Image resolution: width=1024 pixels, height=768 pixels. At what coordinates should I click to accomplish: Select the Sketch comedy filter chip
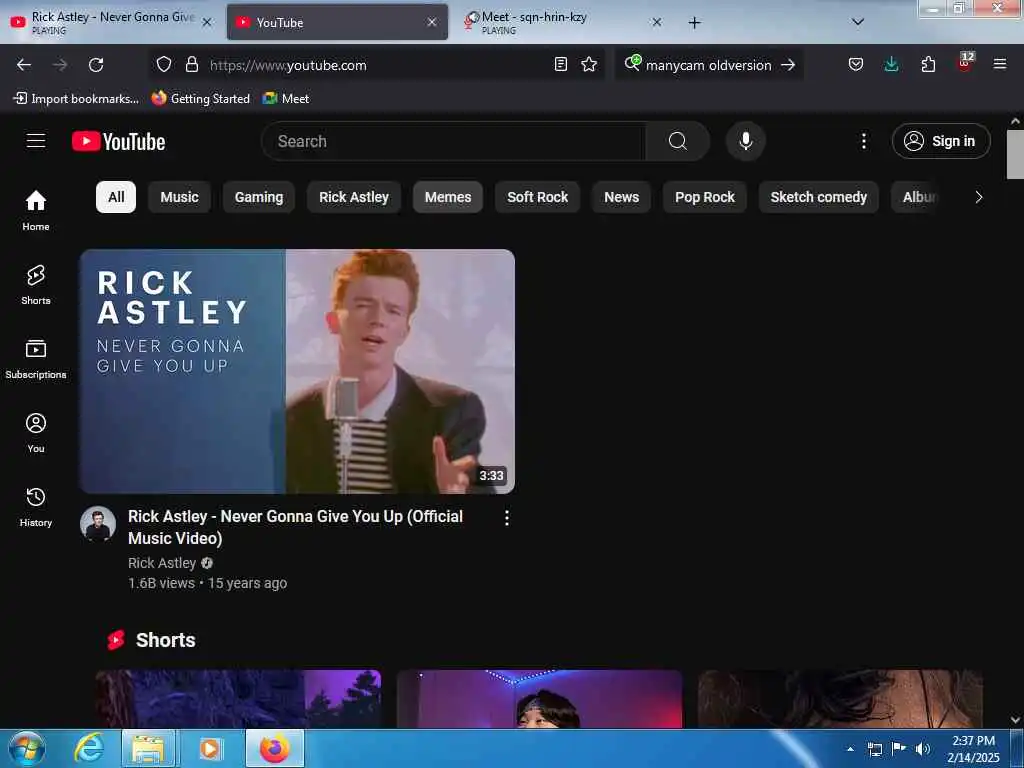819,197
